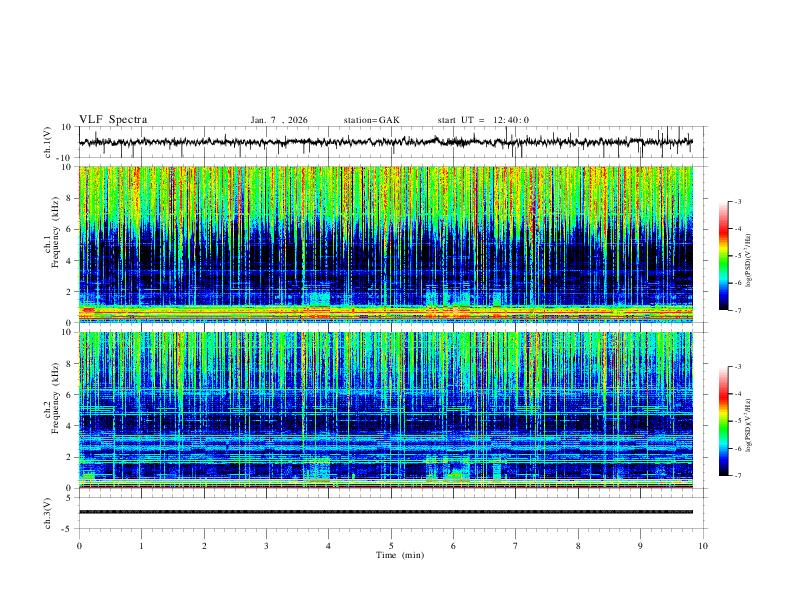The image size is (792, 612).
Task: Click the "-4" tick on ch.2 colorbar
Action: 737,394
